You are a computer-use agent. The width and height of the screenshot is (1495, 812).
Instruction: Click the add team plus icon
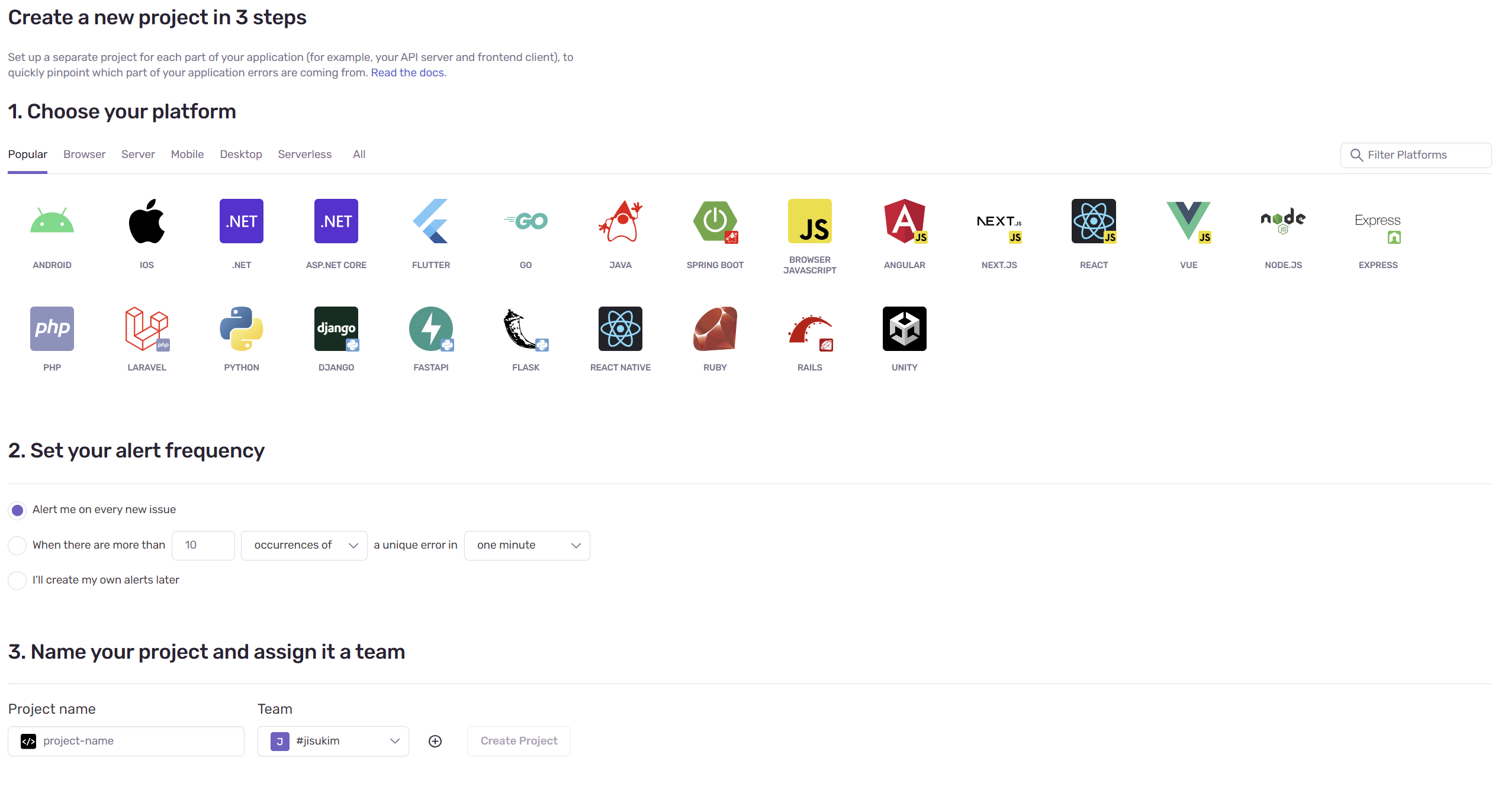435,741
